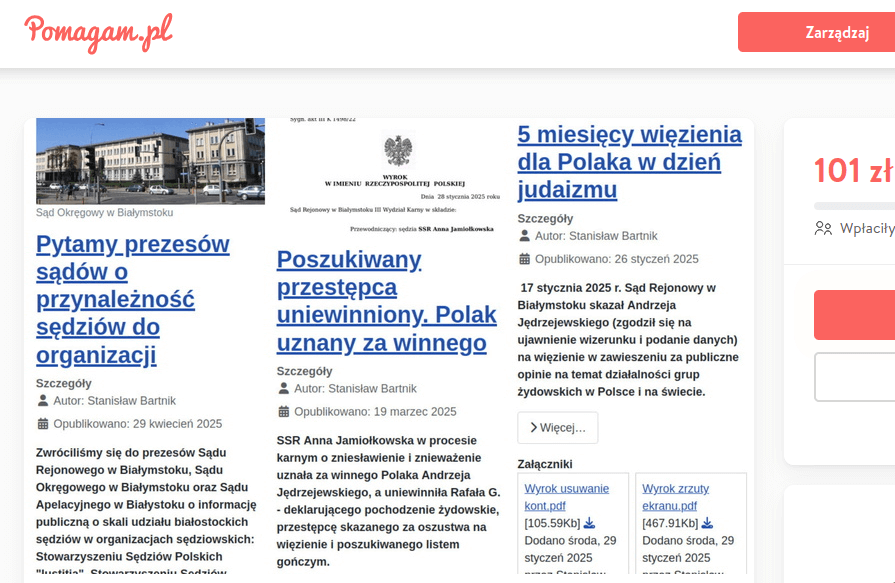Open the 'Wyrok zrzuty ekranu.pdf' attachment link
Image resolution: width=895 pixels, height=583 pixels.
[x=676, y=497]
